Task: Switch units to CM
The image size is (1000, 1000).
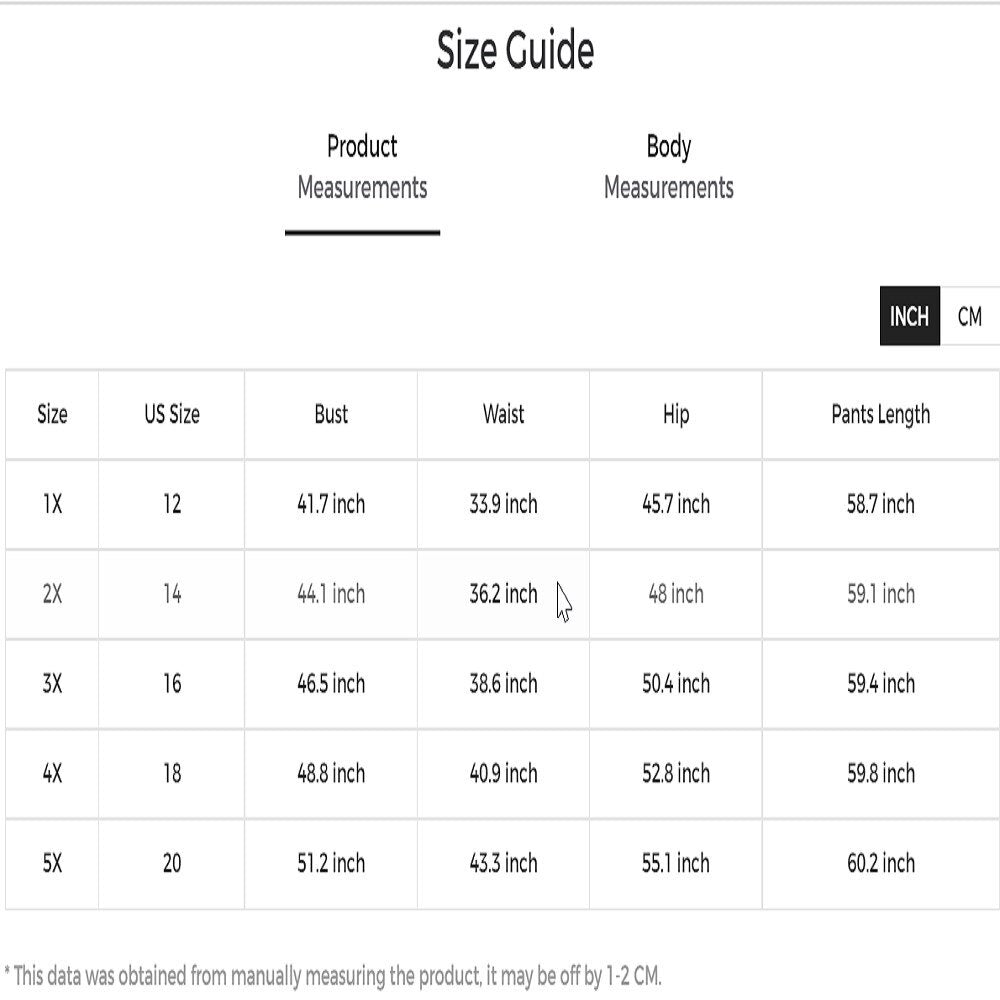Action: tap(969, 316)
